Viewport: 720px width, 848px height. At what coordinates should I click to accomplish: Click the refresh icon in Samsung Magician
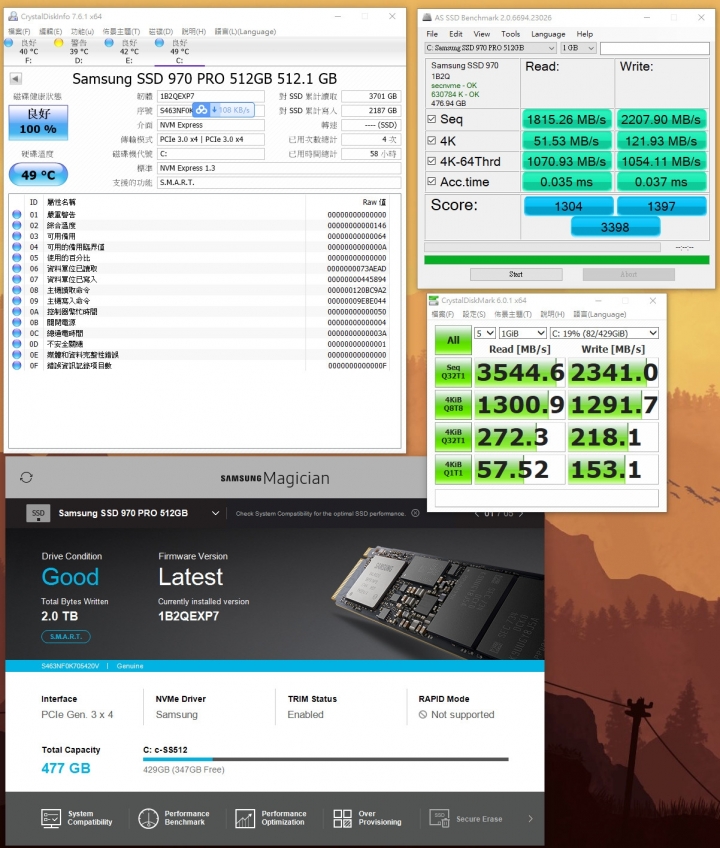click(x=27, y=478)
